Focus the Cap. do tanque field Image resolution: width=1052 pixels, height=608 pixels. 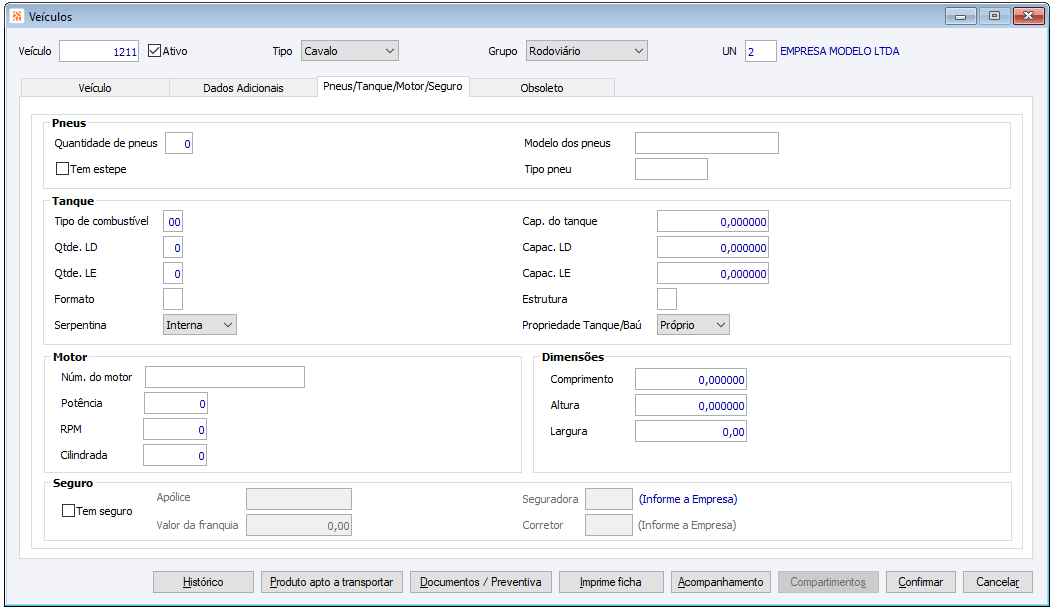(x=713, y=221)
